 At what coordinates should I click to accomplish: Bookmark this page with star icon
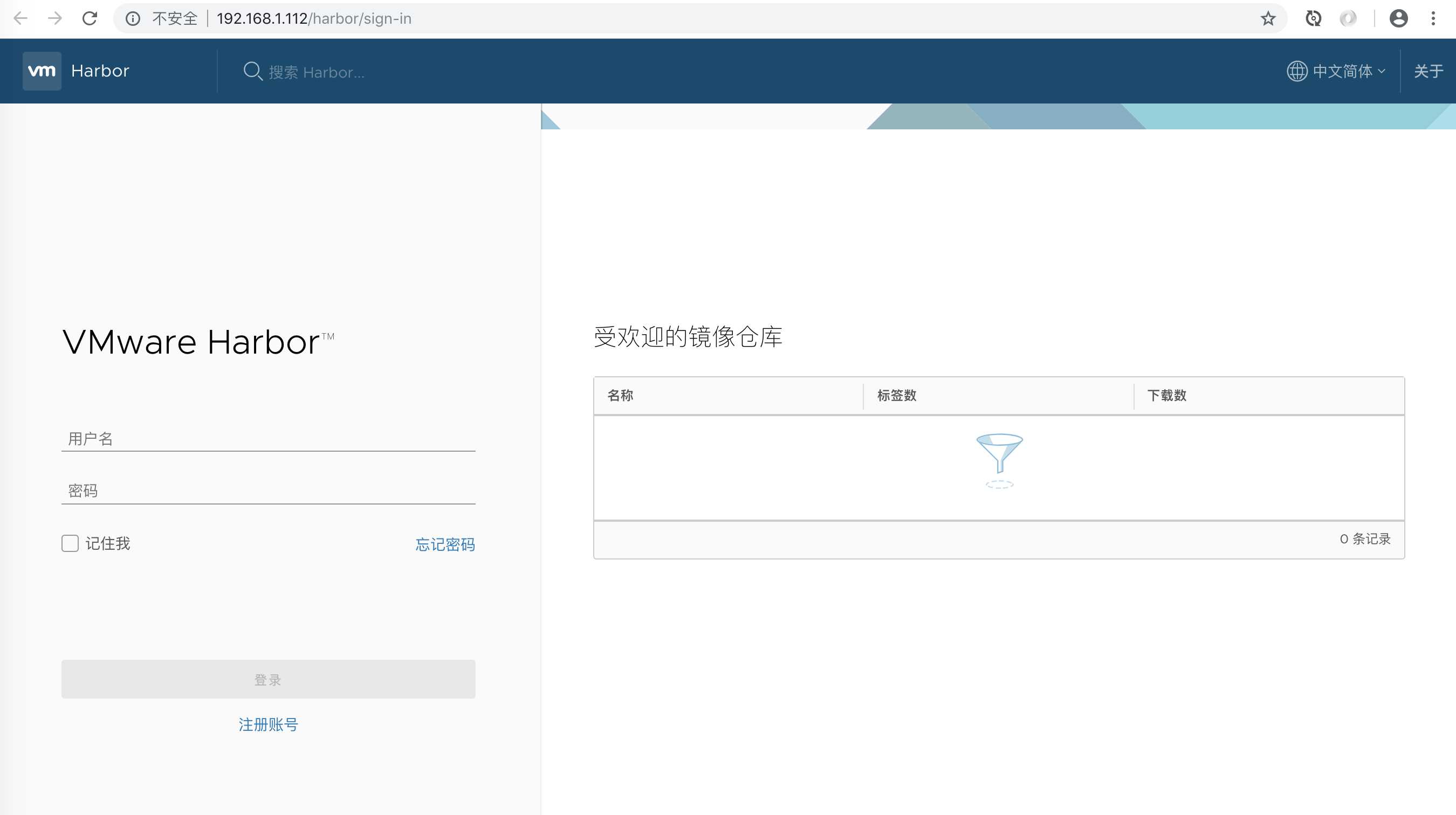pos(1268,19)
